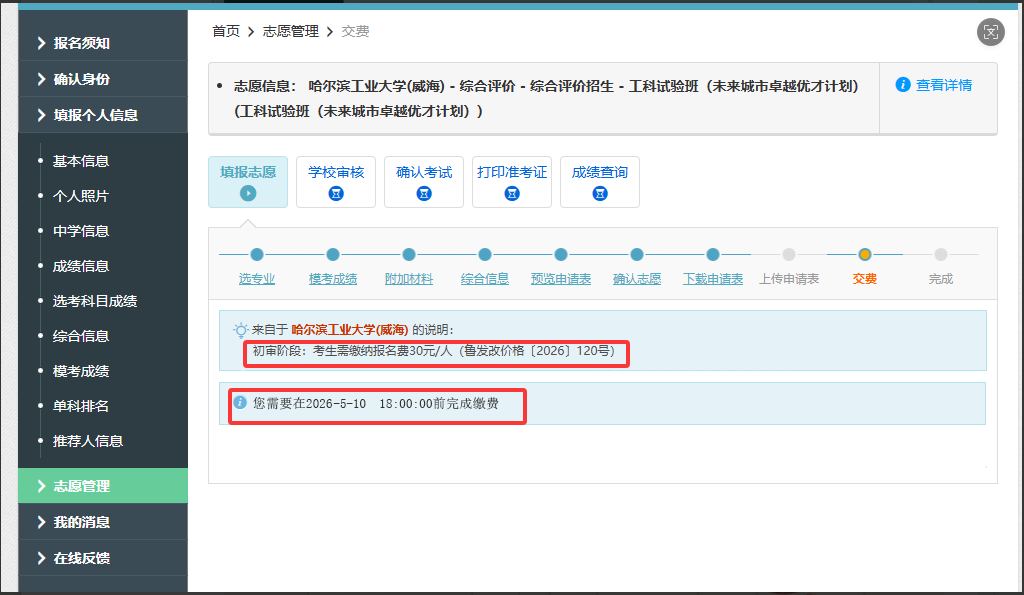
Task: Open 单科排名 in the sidebar
Action: click(80, 406)
